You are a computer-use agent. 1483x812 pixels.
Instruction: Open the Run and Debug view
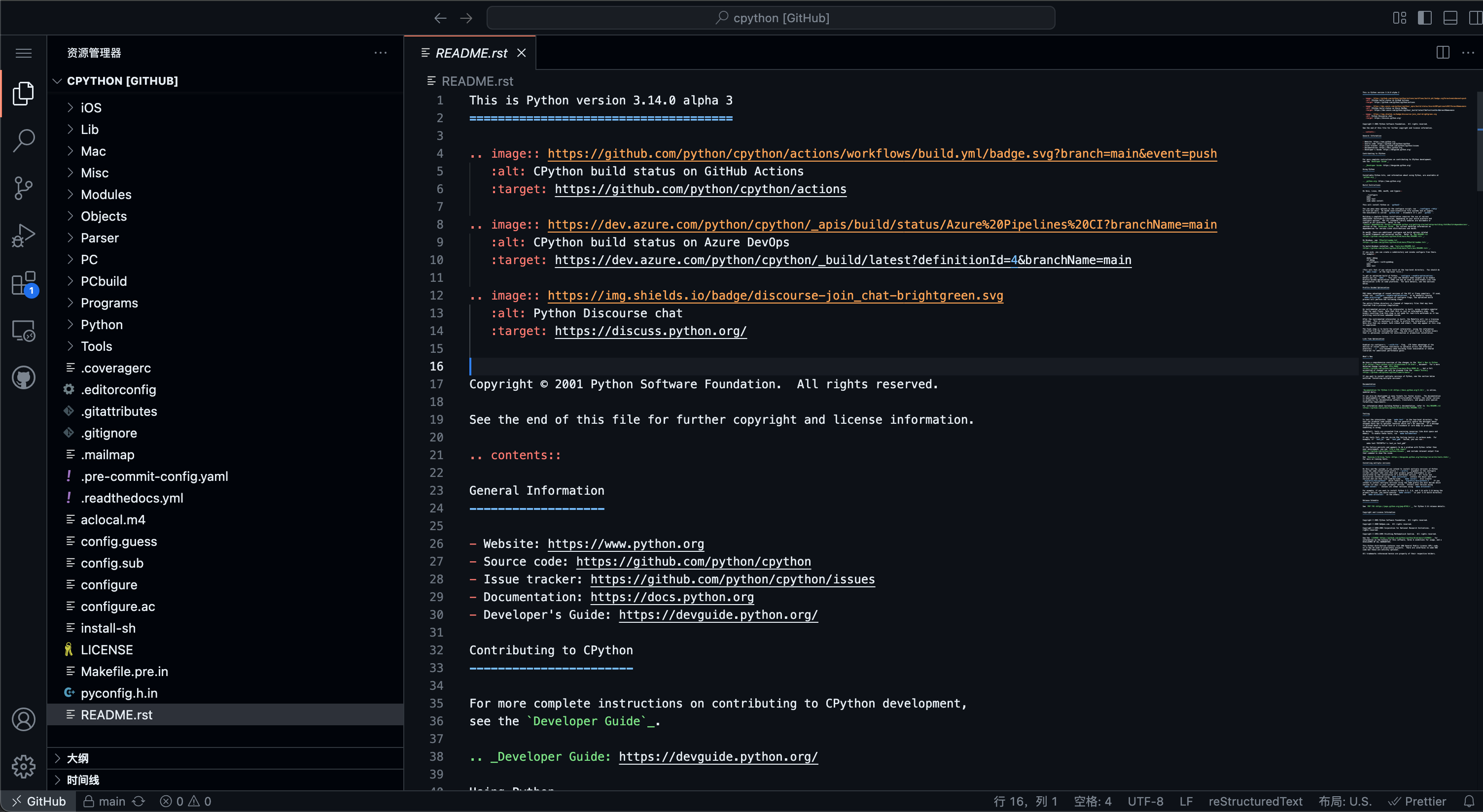pos(24,236)
